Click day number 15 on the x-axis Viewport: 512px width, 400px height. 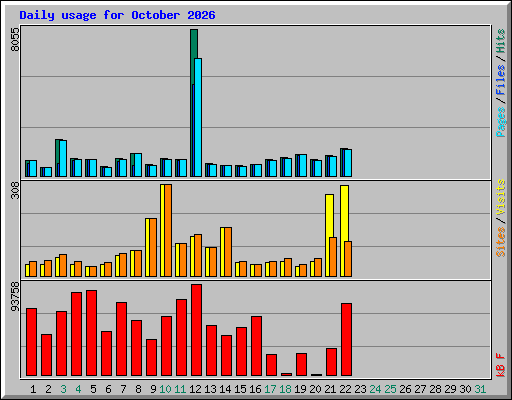tap(240, 389)
